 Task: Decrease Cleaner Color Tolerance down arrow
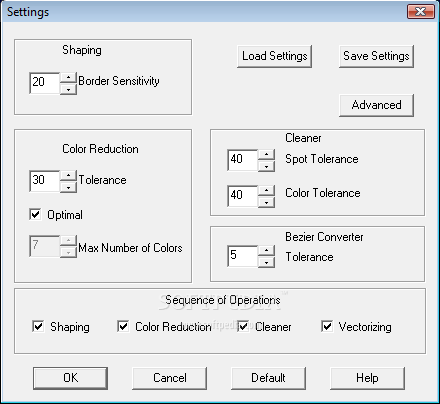tap(266, 202)
